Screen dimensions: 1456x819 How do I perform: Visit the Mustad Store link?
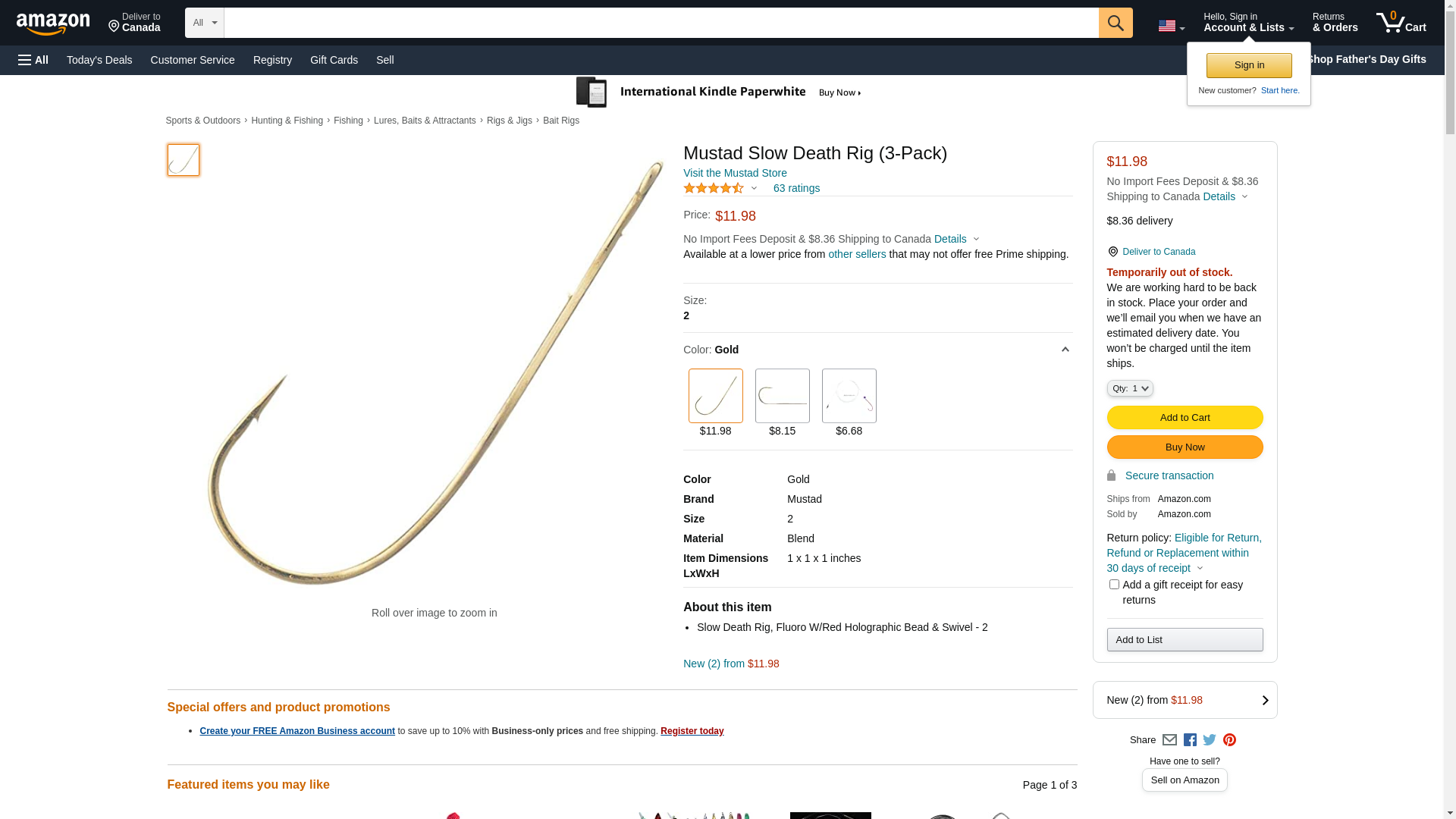coord(735,173)
